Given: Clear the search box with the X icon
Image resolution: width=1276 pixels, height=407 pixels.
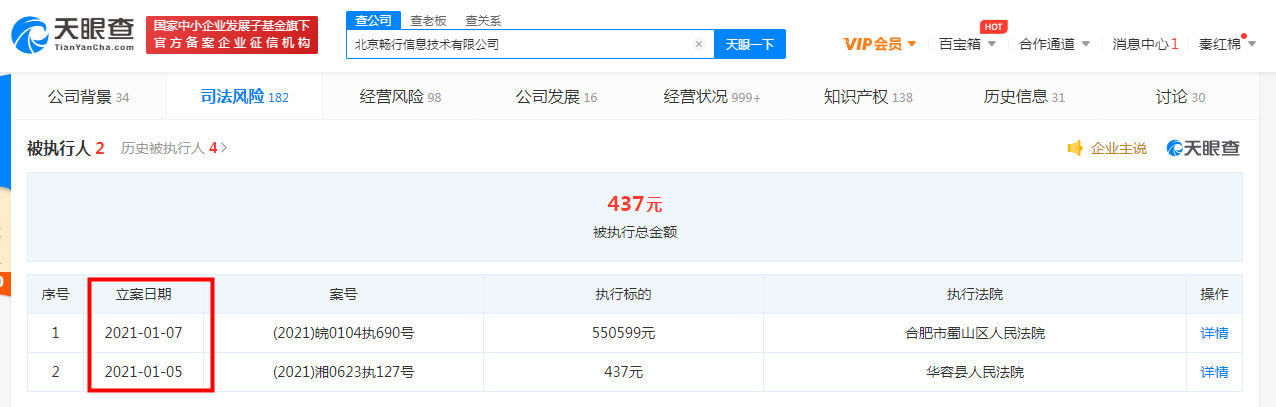Looking at the screenshot, I should click(x=699, y=44).
